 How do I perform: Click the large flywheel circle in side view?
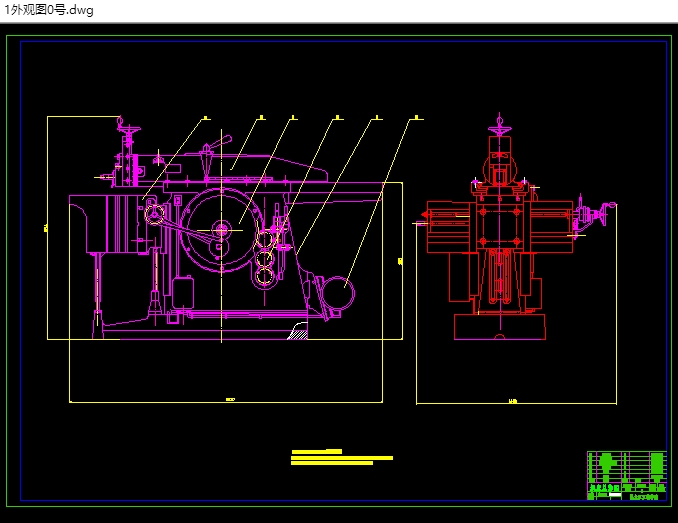tap(222, 230)
